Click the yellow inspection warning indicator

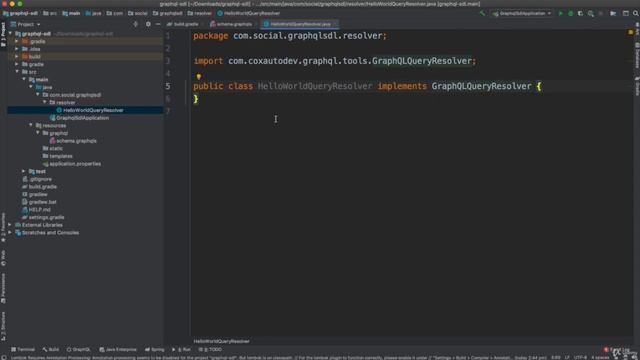631,31
